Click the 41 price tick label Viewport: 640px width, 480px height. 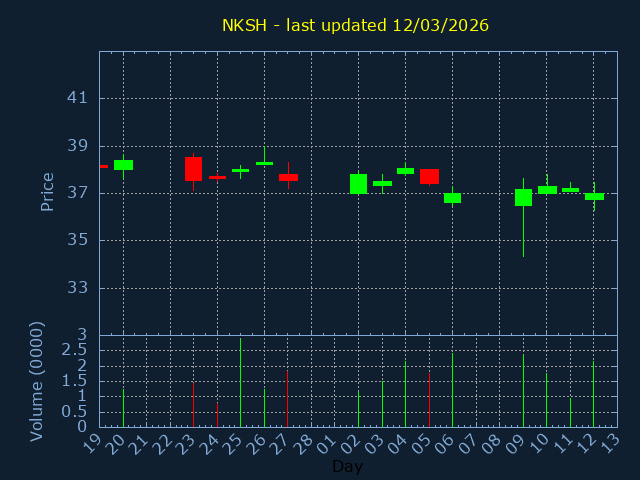coord(78,98)
